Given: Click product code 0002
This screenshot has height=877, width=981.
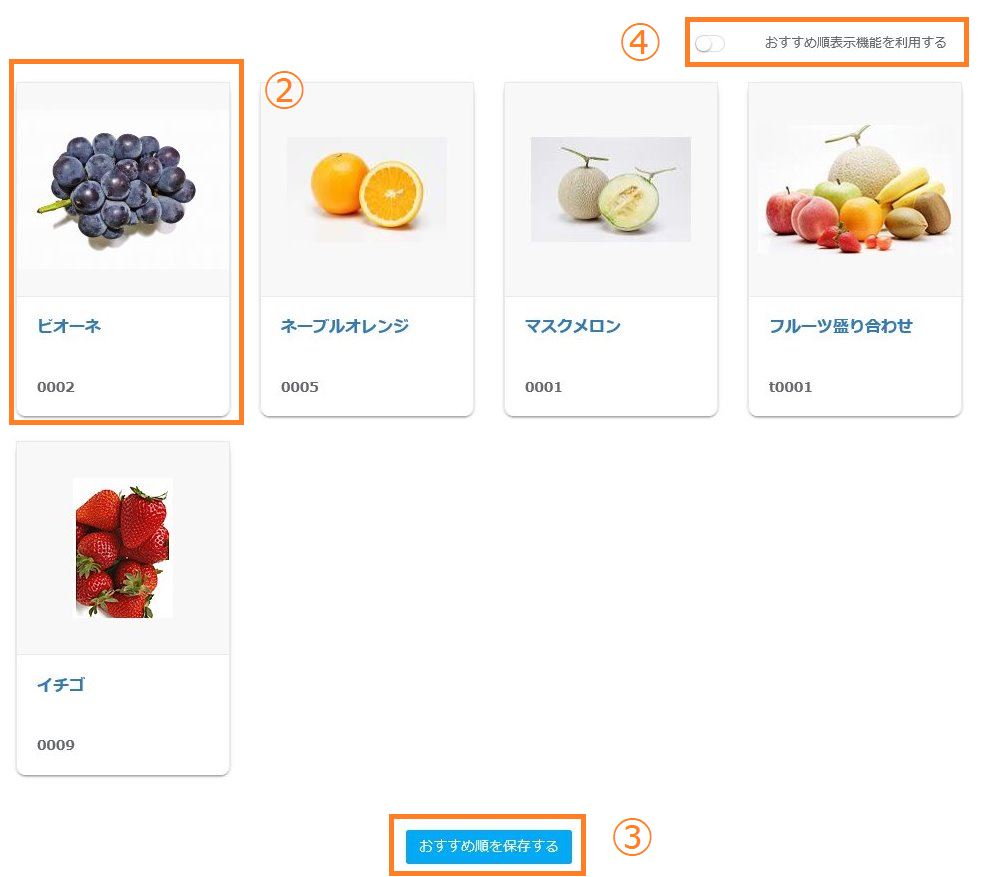Looking at the screenshot, I should coord(56,387).
